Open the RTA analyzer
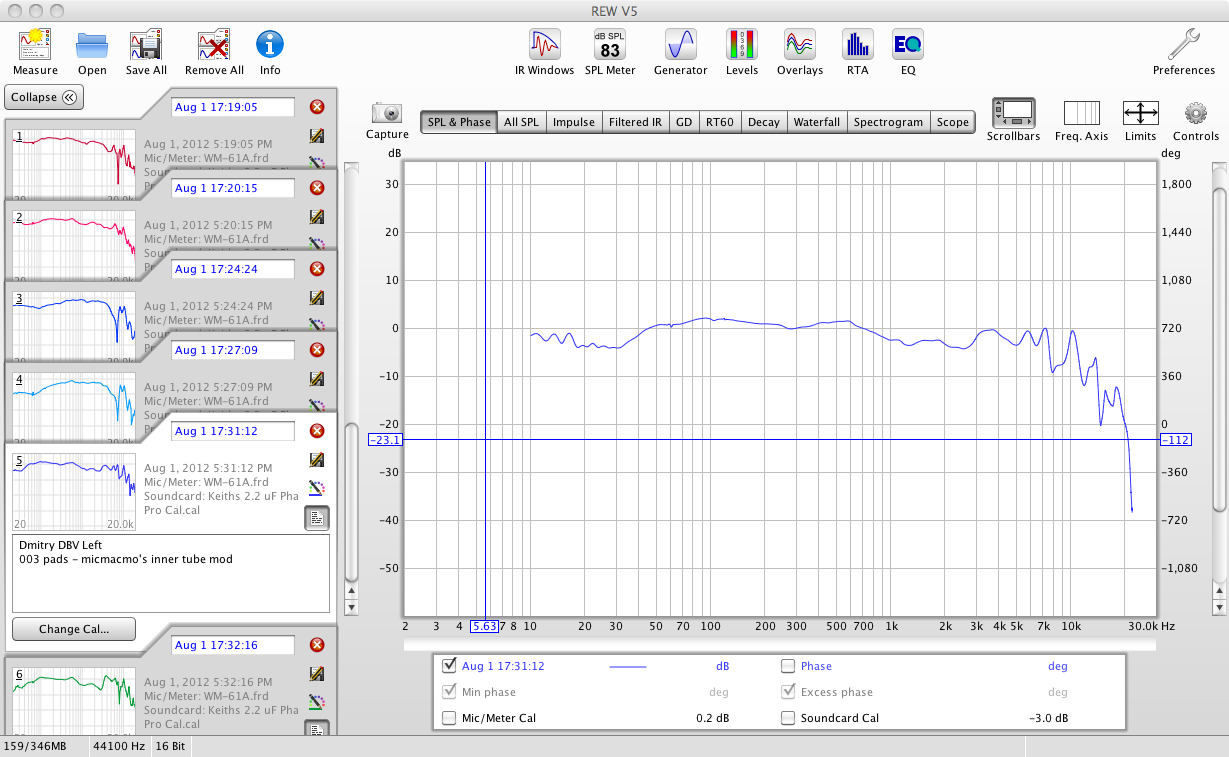The height and width of the screenshot is (757, 1229). click(x=858, y=45)
